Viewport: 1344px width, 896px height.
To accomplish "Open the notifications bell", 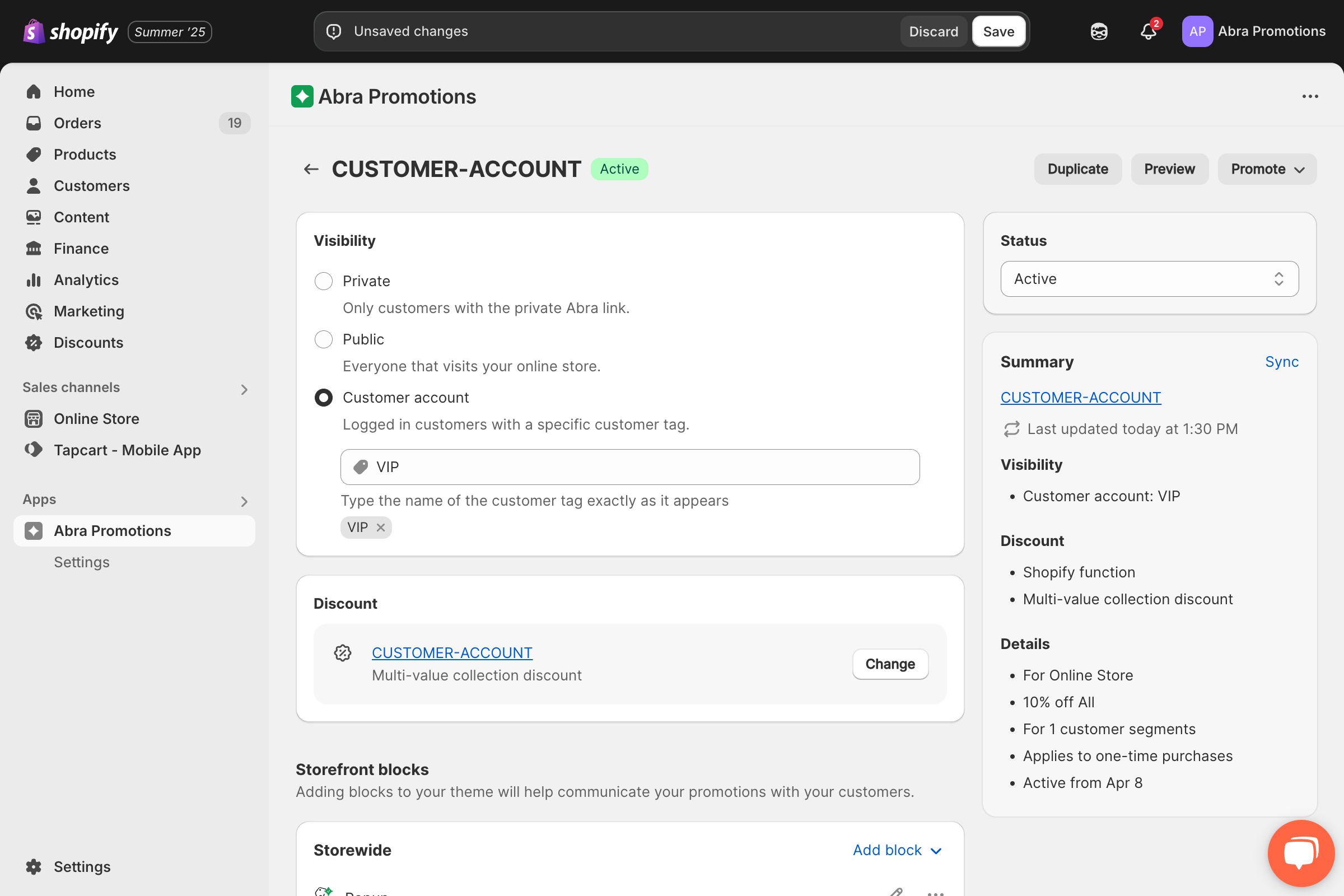I will coord(1149,31).
